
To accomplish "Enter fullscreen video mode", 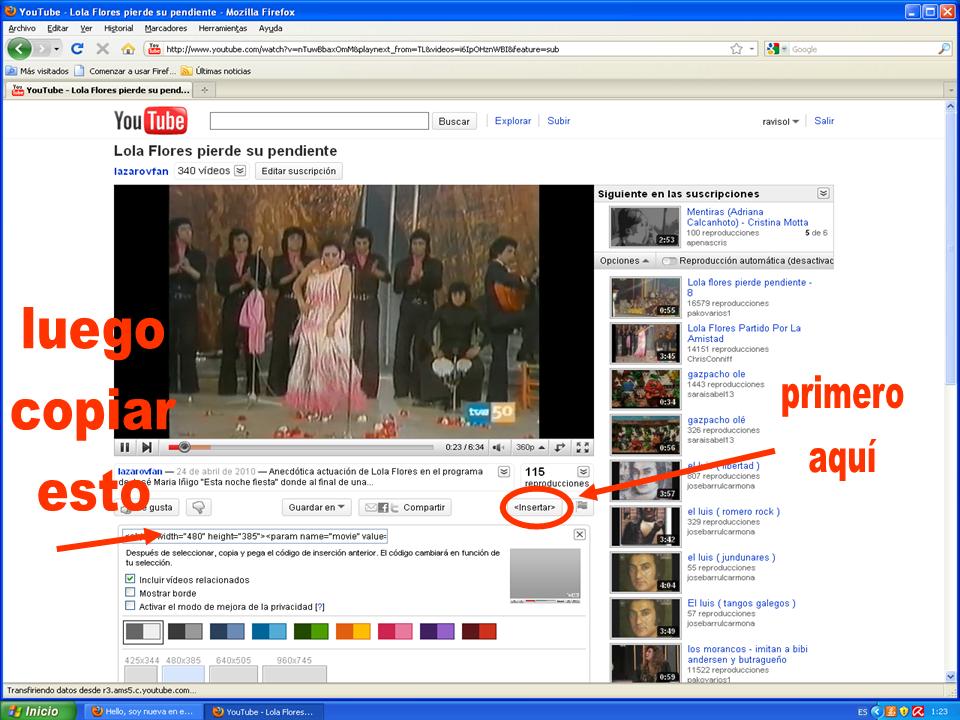I will [583, 448].
